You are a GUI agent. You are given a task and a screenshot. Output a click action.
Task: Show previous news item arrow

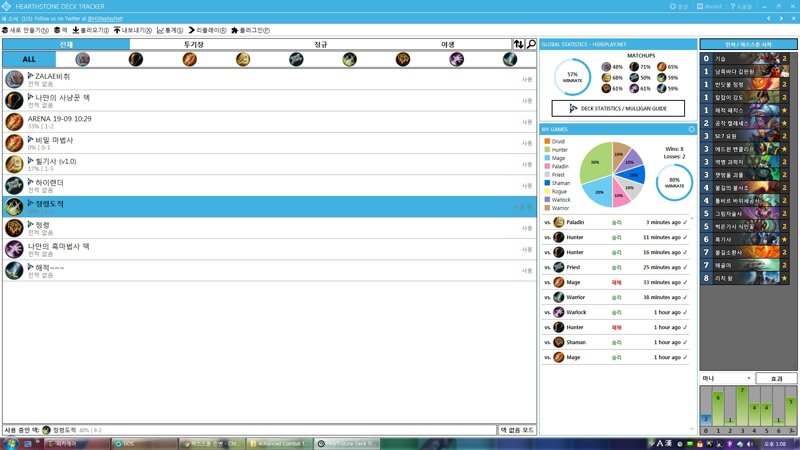pyautogui.click(x=769, y=18)
